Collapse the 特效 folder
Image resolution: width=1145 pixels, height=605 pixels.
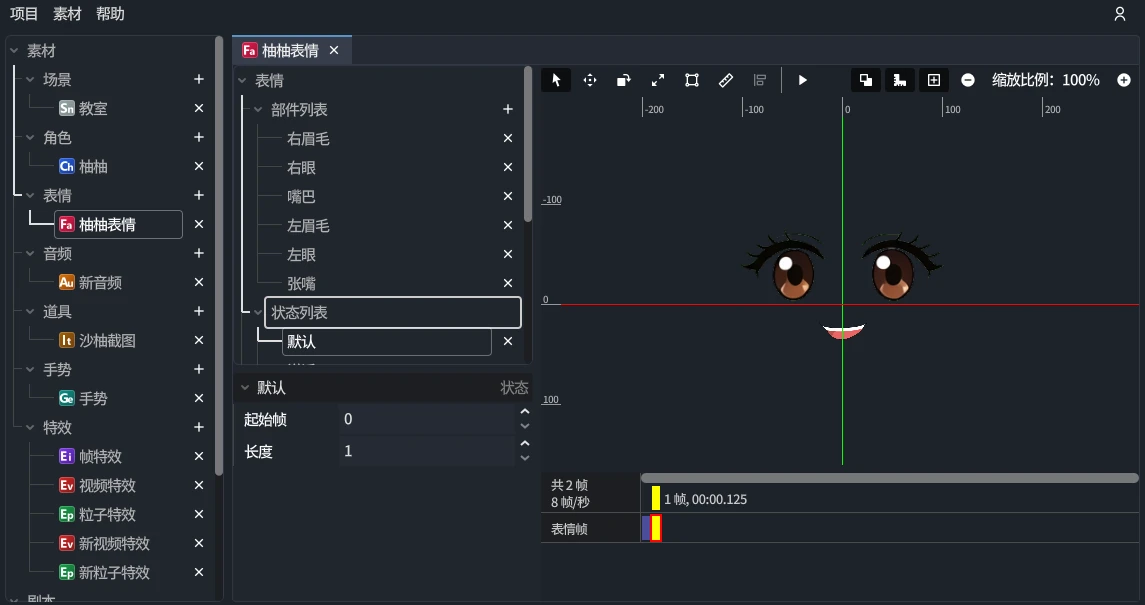point(30,428)
